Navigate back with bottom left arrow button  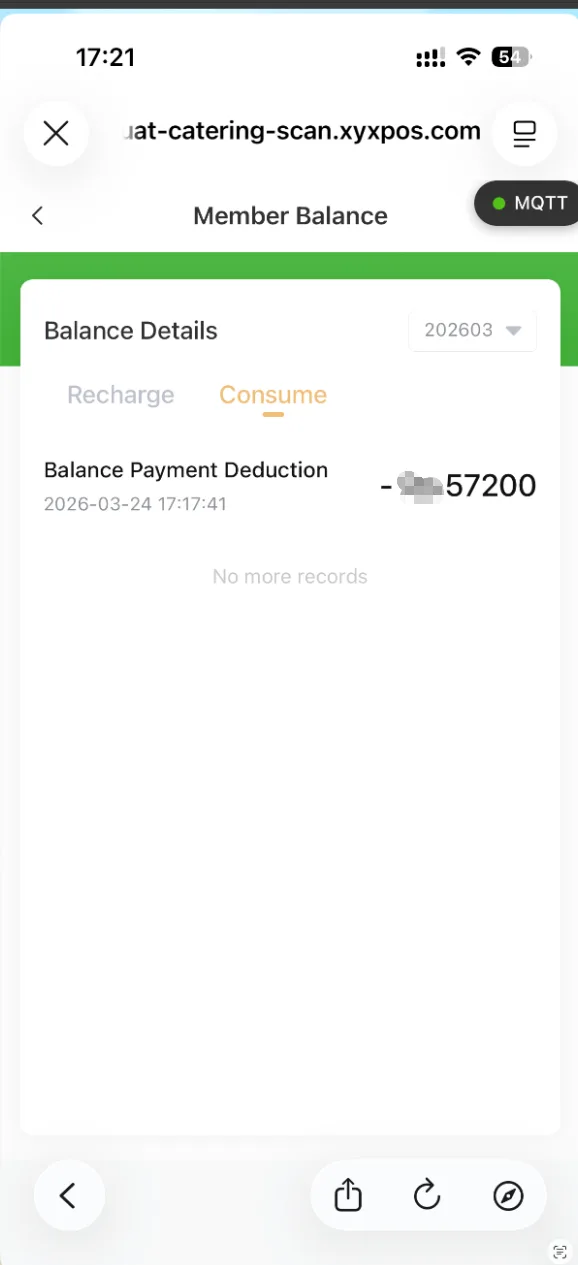coord(69,1195)
